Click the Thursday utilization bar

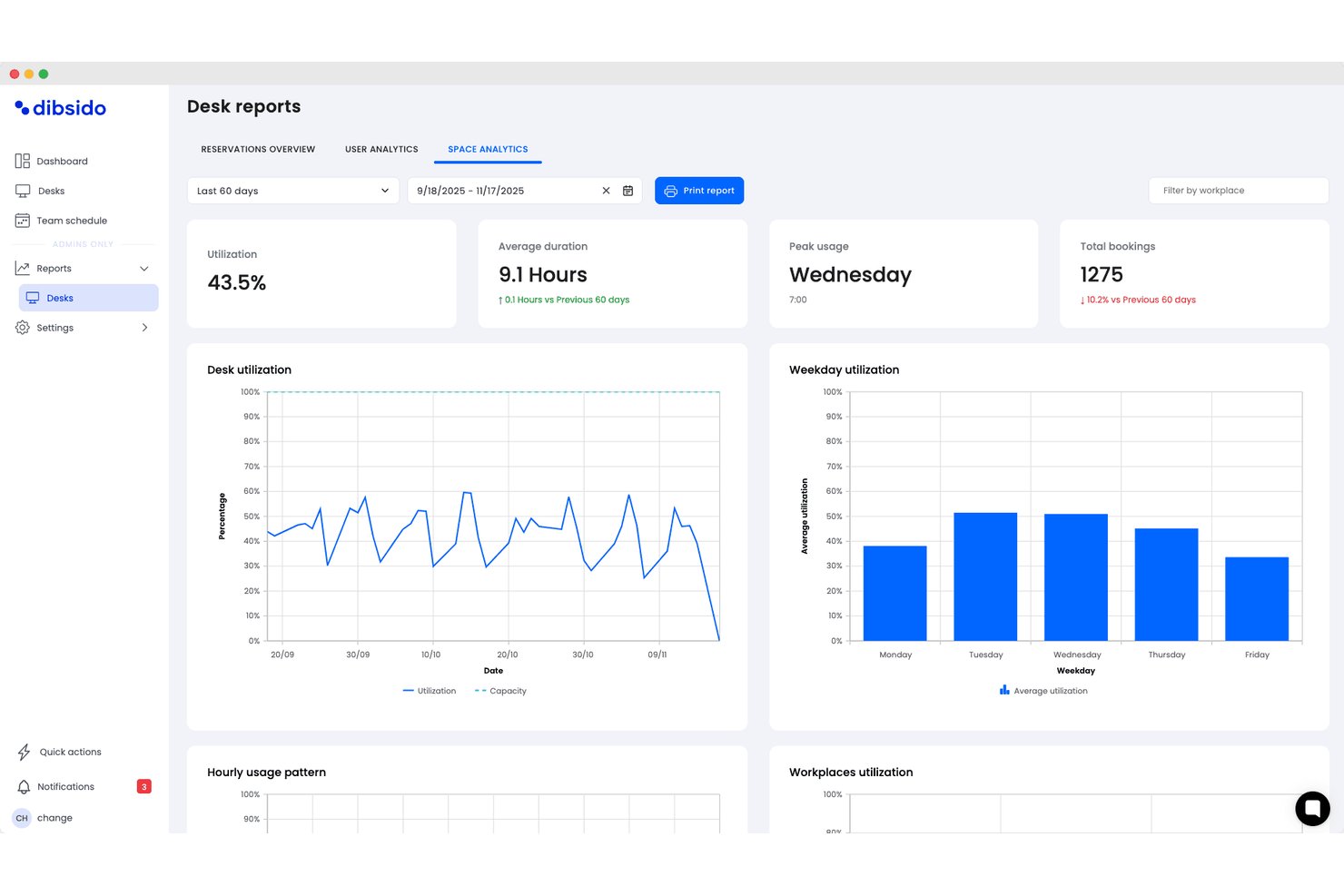click(1166, 585)
